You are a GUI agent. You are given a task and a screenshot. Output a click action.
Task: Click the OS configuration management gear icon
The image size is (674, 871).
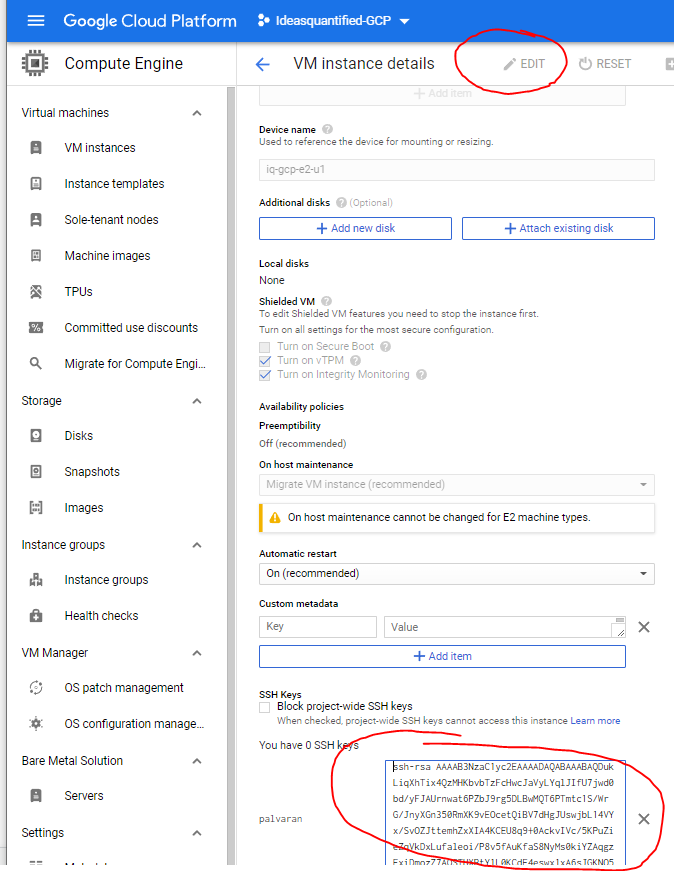[x=36, y=724]
